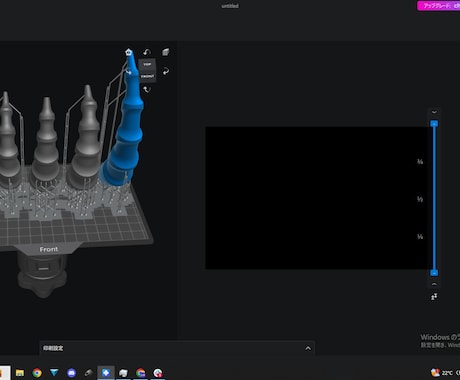460x380 pixels.
Task: Open Discord from the taskbar
Action: (x=71, y=373)
